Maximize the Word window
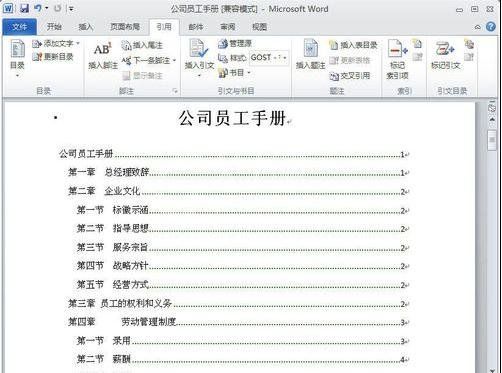Image resolution: width=502 pixels, height=373 pixels. (475, 9)
